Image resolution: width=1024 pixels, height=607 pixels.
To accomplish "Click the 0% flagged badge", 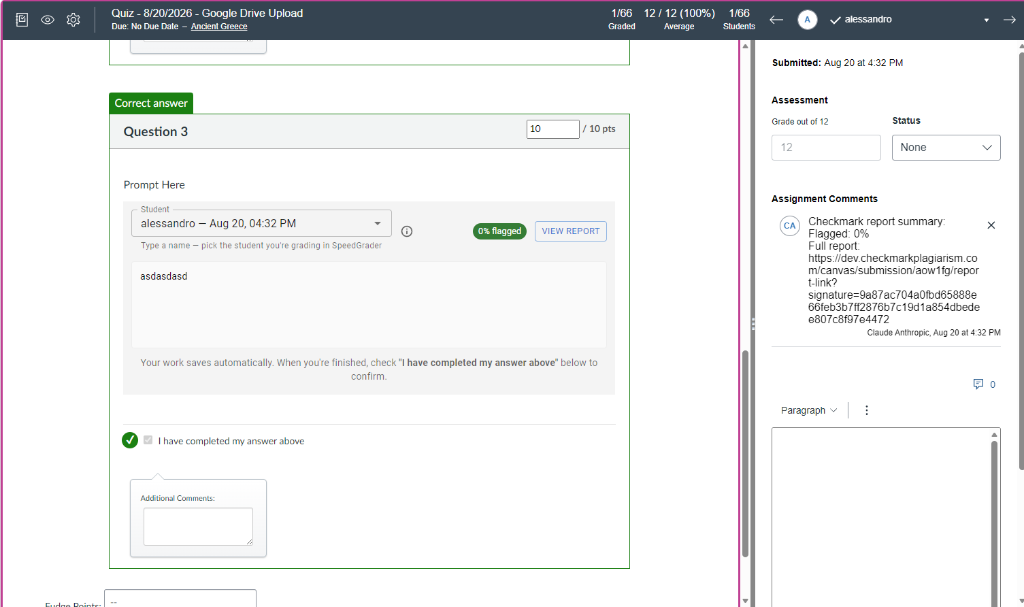I will click(x=500, y=231).
